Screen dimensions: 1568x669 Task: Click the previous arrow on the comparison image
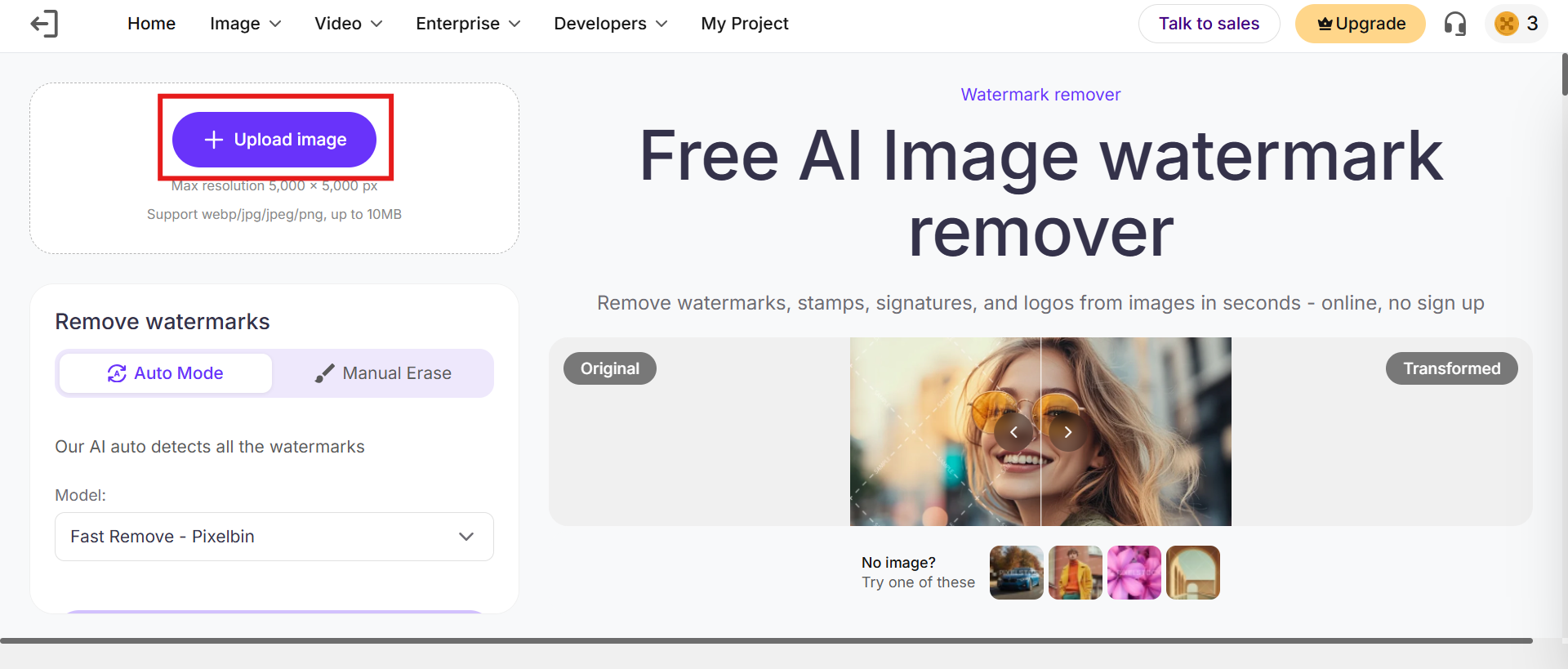coord(1013,432)
